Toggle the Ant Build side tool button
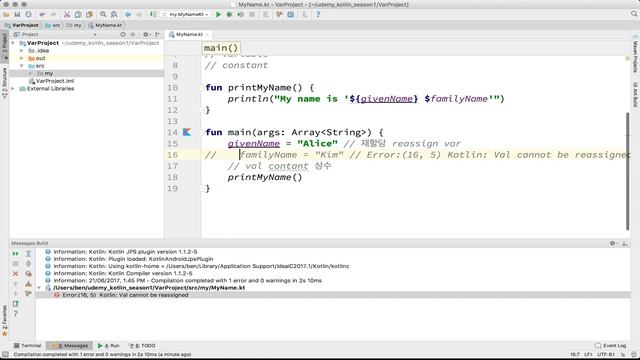This screenshot has width=640, height=360. (x=635, y=94)
